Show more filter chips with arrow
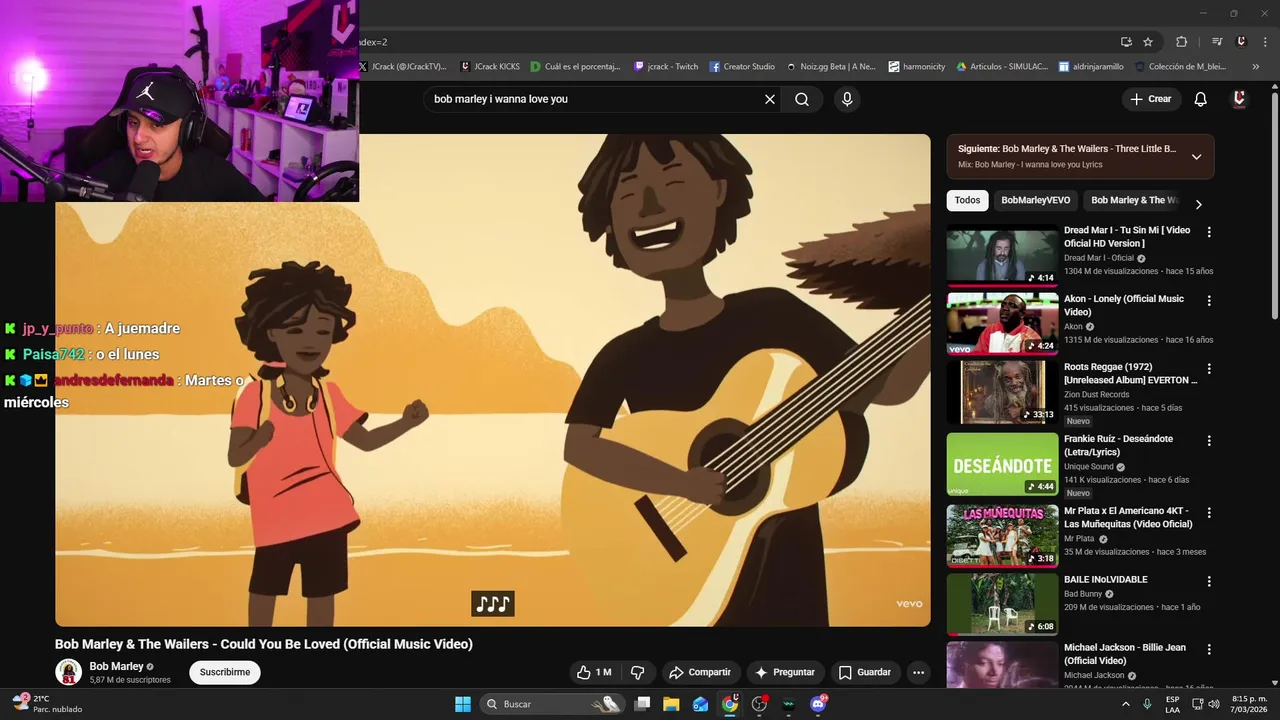This screenshot has width=1280, height=720. tap(1198, 204)
